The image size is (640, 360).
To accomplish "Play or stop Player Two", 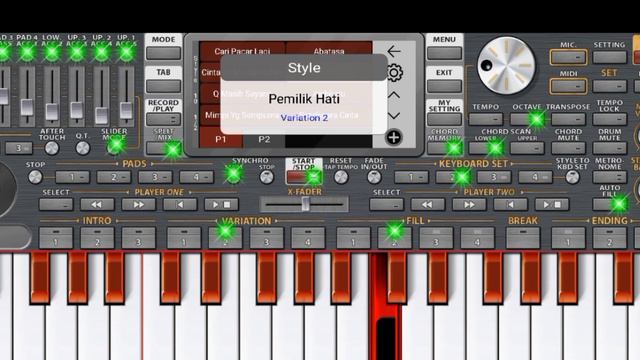I will click(551, 204).
